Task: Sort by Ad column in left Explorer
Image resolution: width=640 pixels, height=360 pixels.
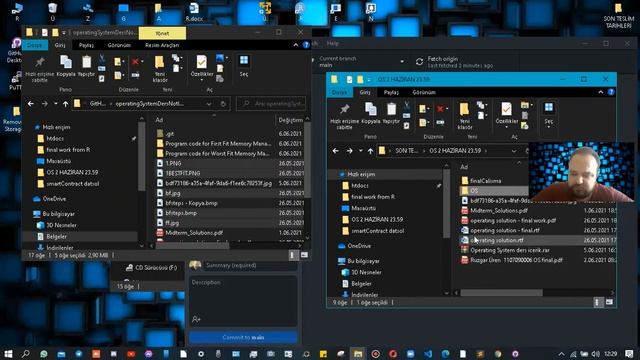Action: 159,120
